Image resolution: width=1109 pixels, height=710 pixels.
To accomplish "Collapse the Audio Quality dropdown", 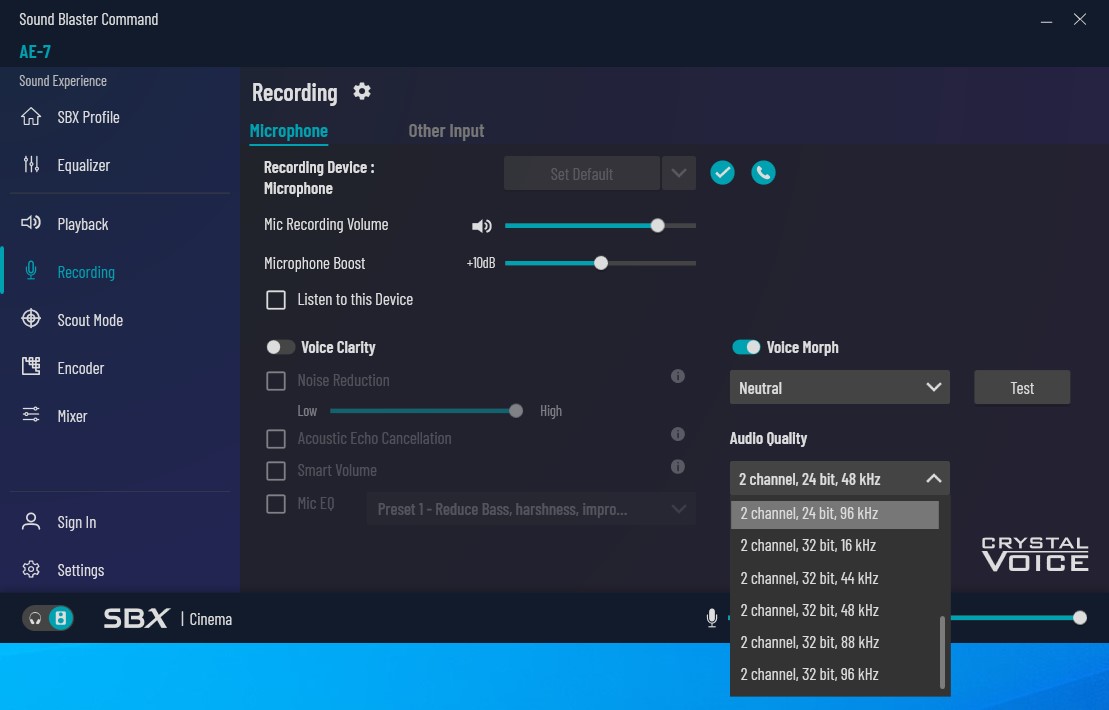I will pos(840,479).
